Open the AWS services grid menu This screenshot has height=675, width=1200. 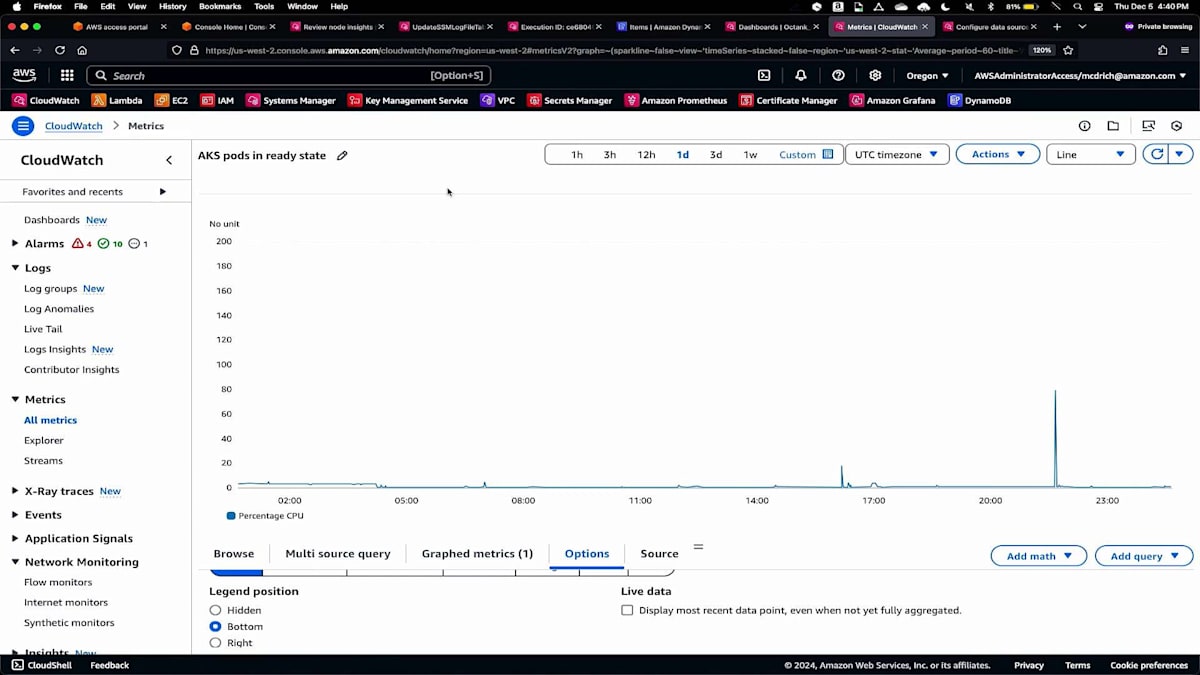(67, 75)
